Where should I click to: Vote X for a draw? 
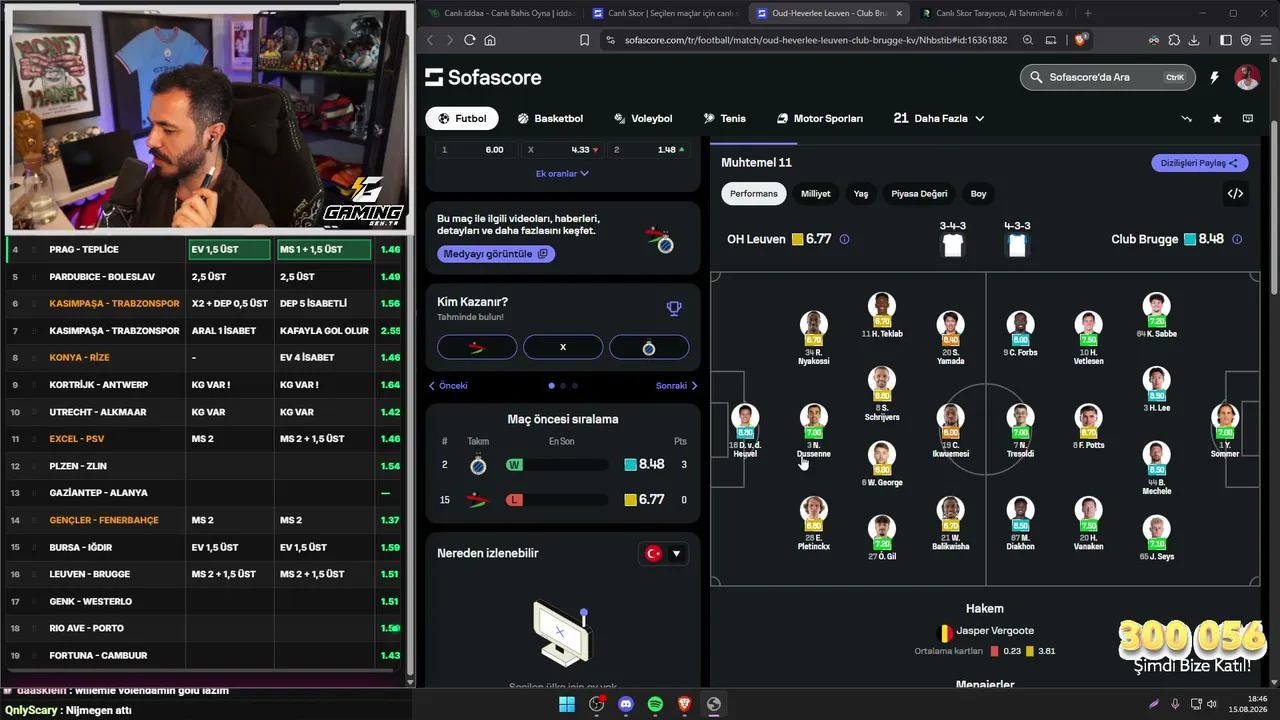[x=563, y=347]
